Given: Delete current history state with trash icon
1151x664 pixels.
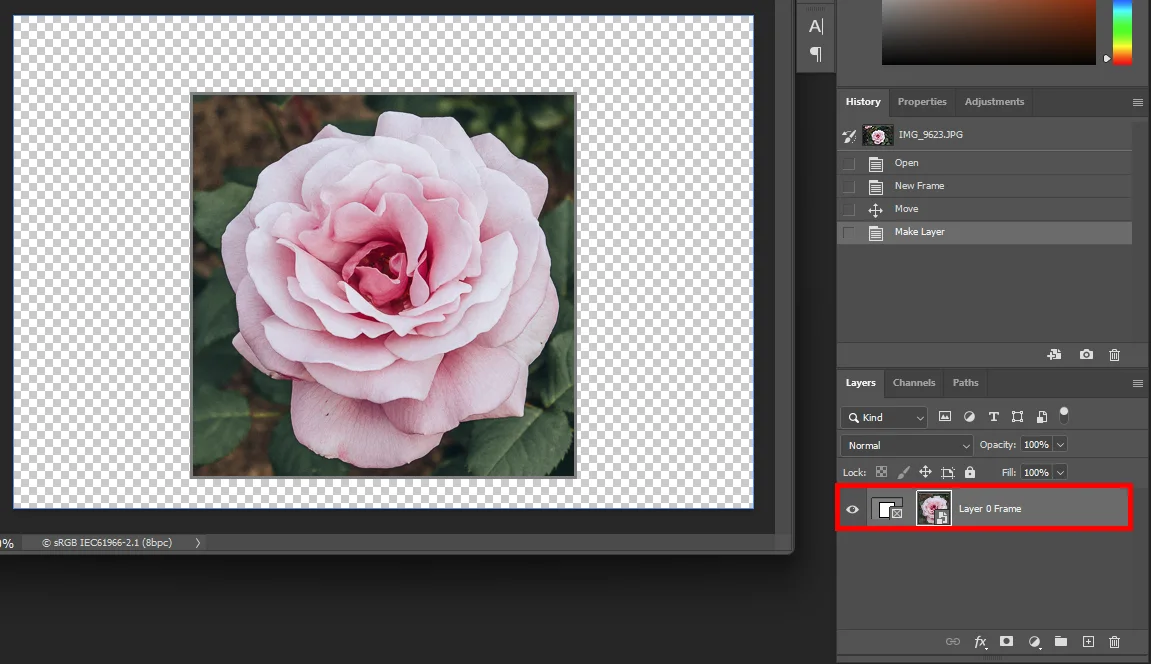Looking at the screenshot, I should [x=1114, y=355].
